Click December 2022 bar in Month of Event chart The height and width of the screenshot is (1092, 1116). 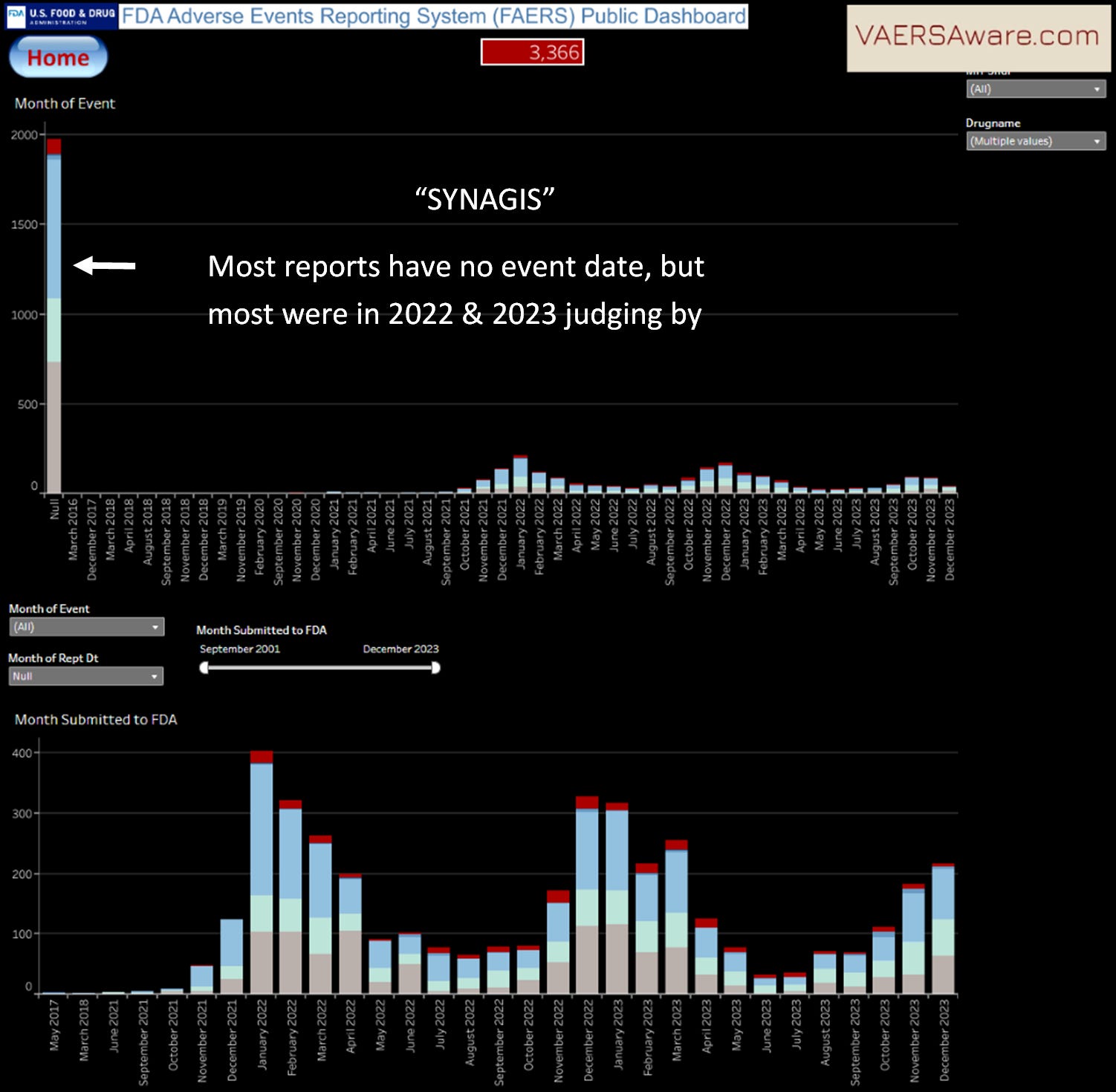[x=725, y=478]
